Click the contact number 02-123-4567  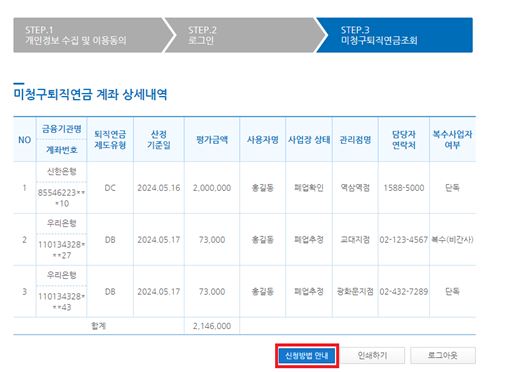coord(404,240)
